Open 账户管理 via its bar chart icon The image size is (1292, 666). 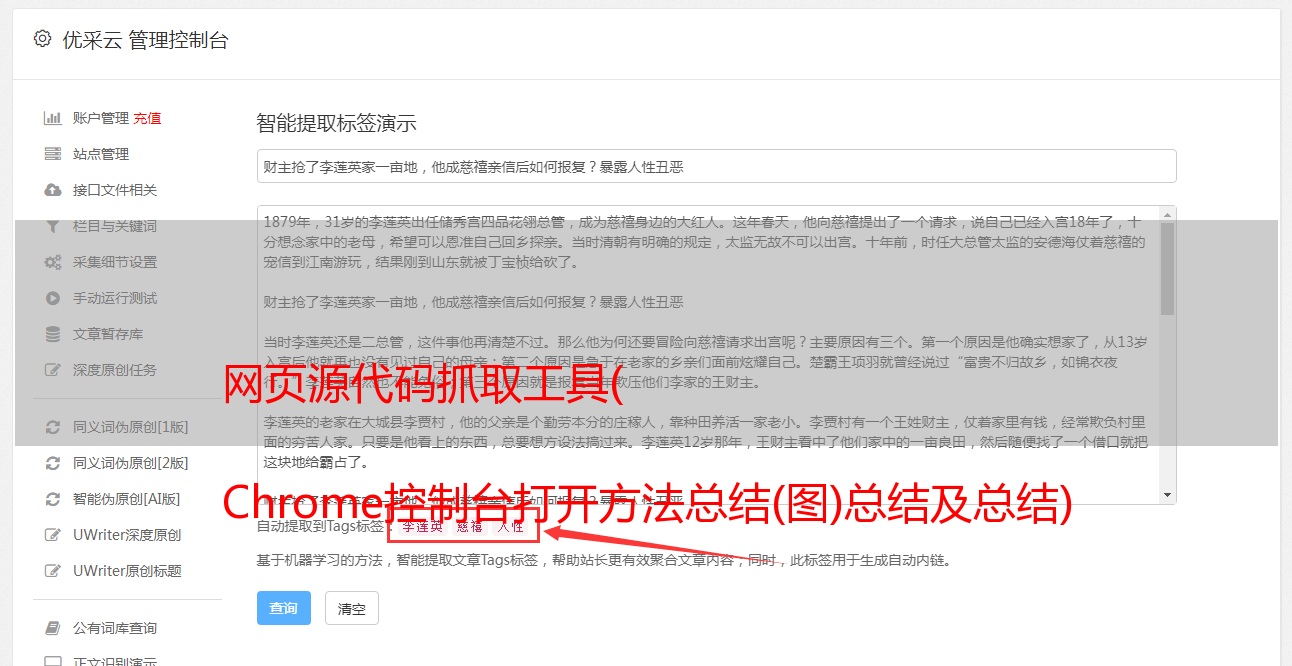[53, 118]
